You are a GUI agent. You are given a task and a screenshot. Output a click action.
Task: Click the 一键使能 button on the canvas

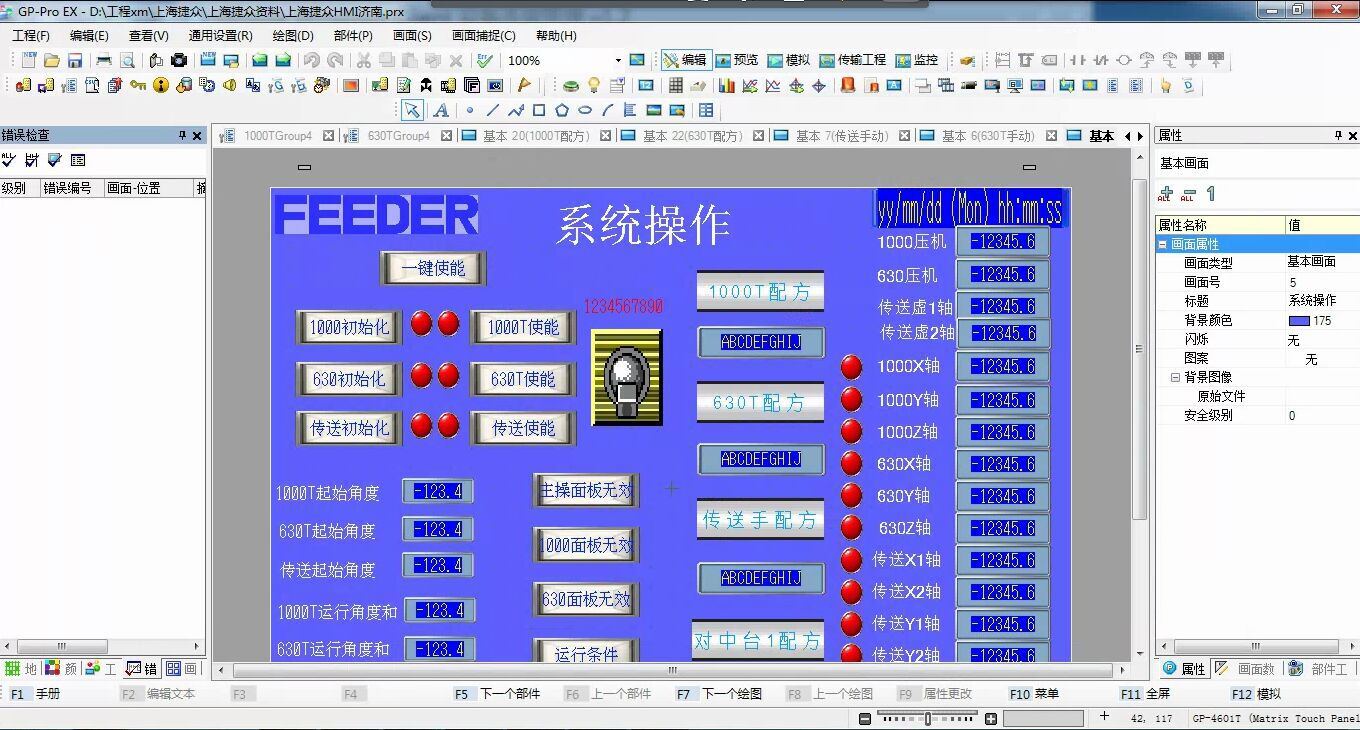coord(433,268)
